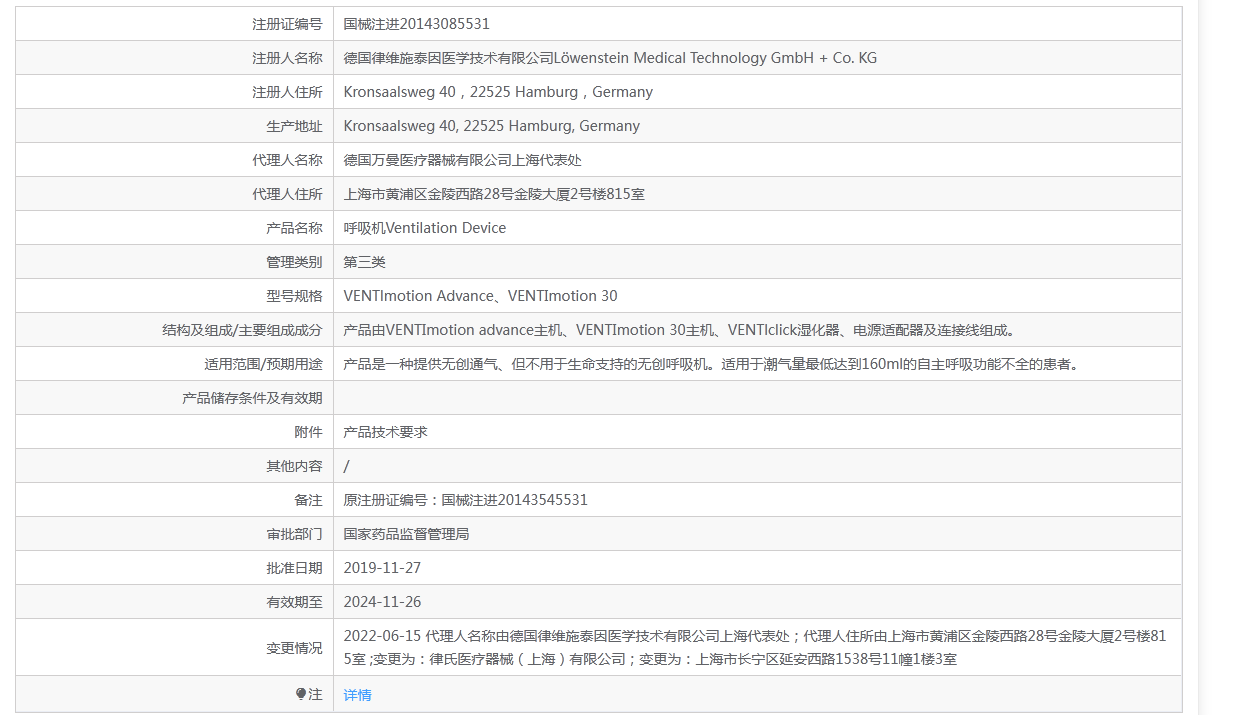Click the 变更情况 label

(x=294, y=648)
